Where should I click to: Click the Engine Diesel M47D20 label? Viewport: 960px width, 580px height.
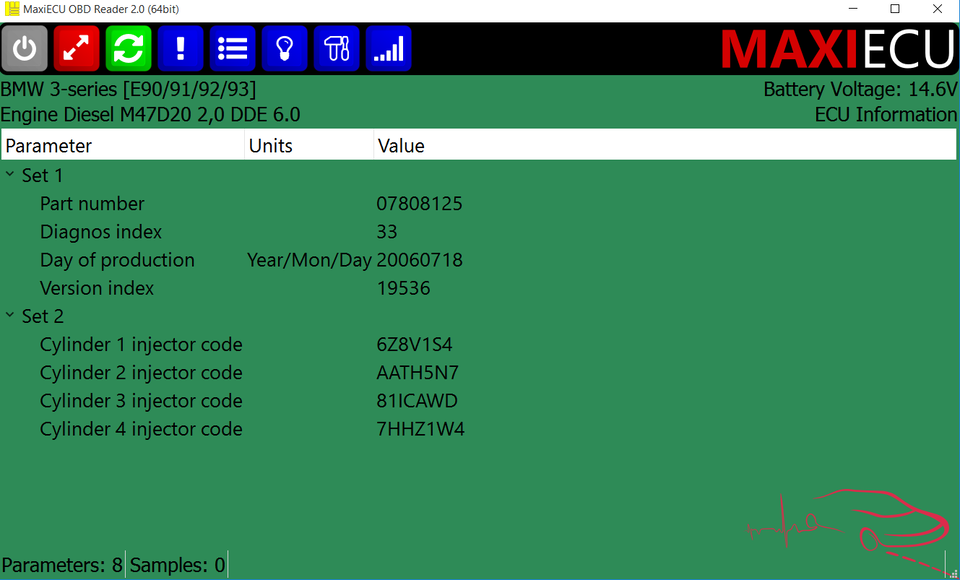(150, 115)
